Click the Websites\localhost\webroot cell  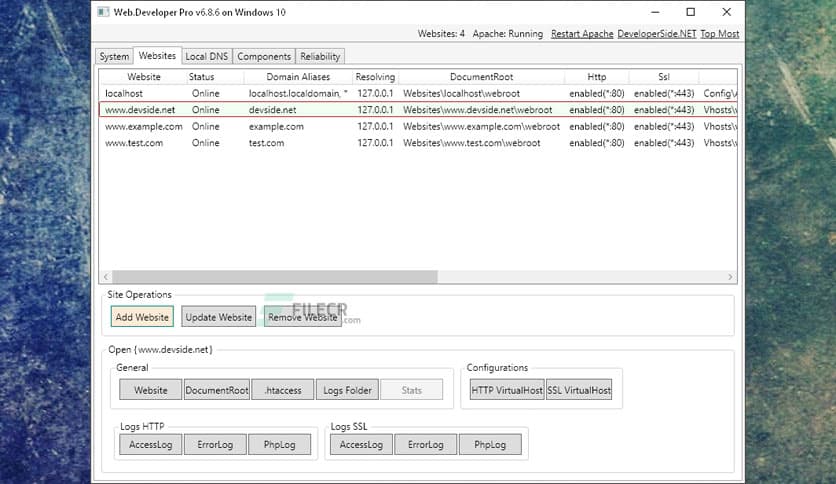pos(461,93)
